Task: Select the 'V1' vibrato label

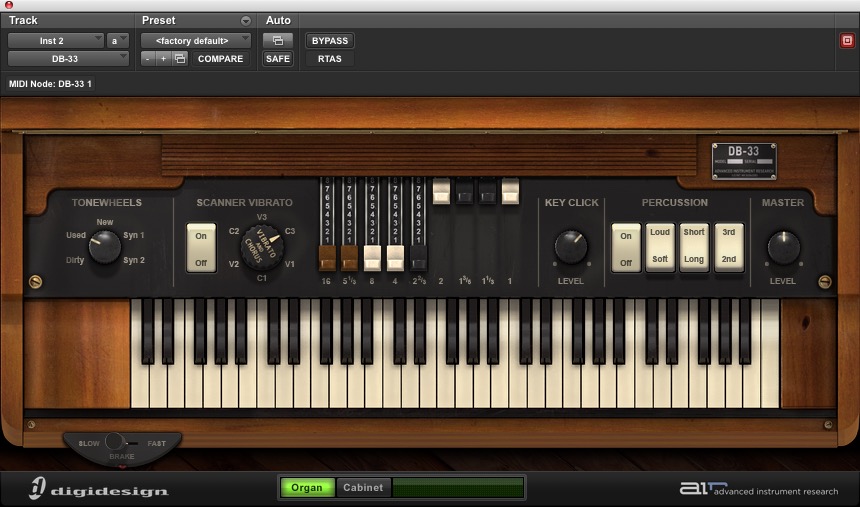Action: [x=290, y=264]
